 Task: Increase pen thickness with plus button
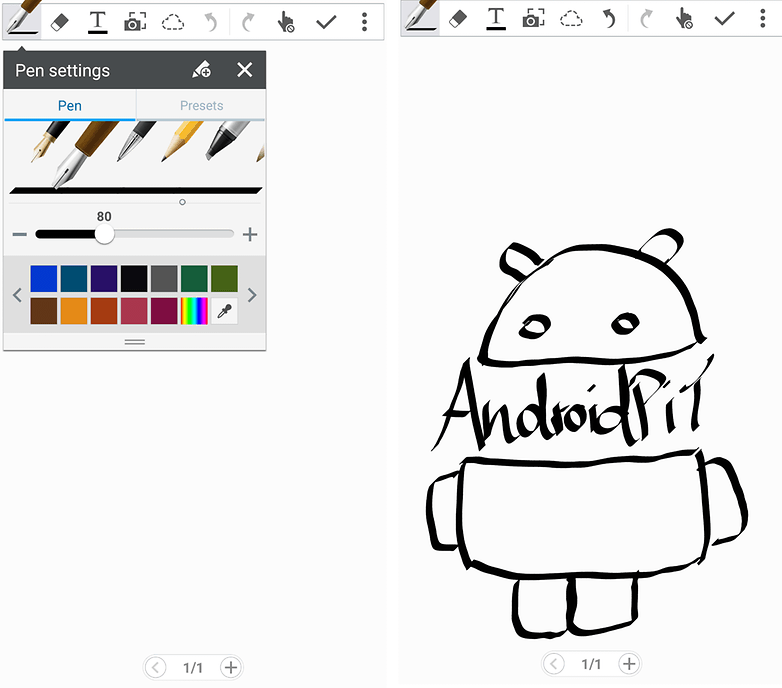[x=250, y=234]
